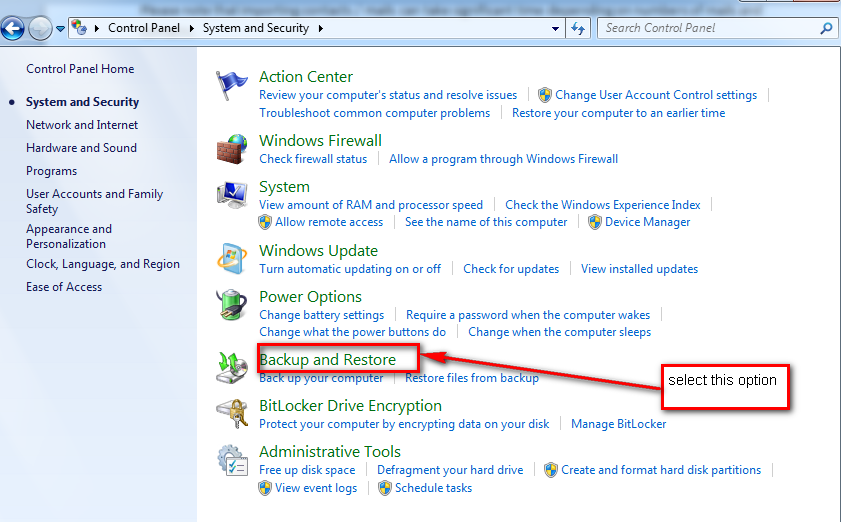The image size is (841, 522).
Task: Open the Backup and Restore heading
Action: pyautogui.click(x=327, y=360)
